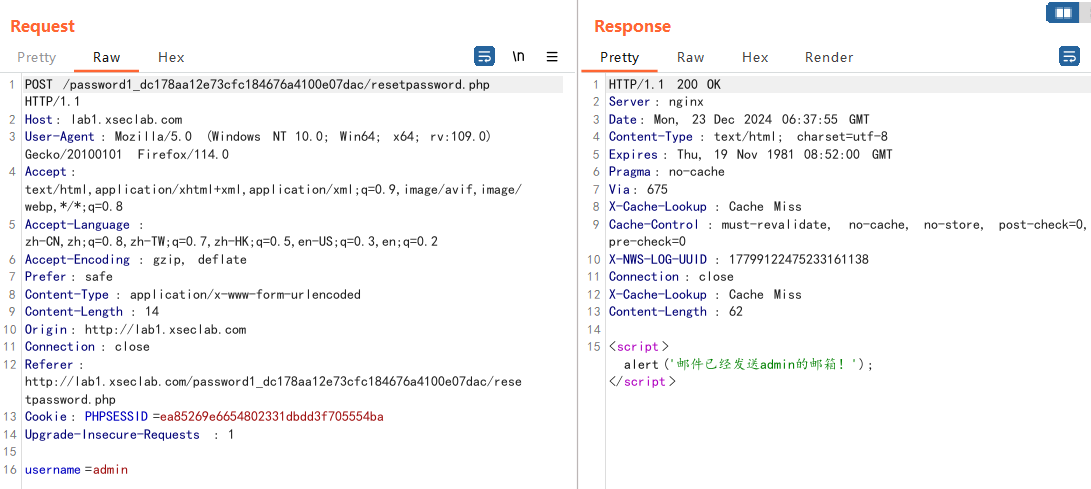Viewport: 1091px width, 489px height.
Task: Click the Referer URL in the request
Action: (272, 381)
